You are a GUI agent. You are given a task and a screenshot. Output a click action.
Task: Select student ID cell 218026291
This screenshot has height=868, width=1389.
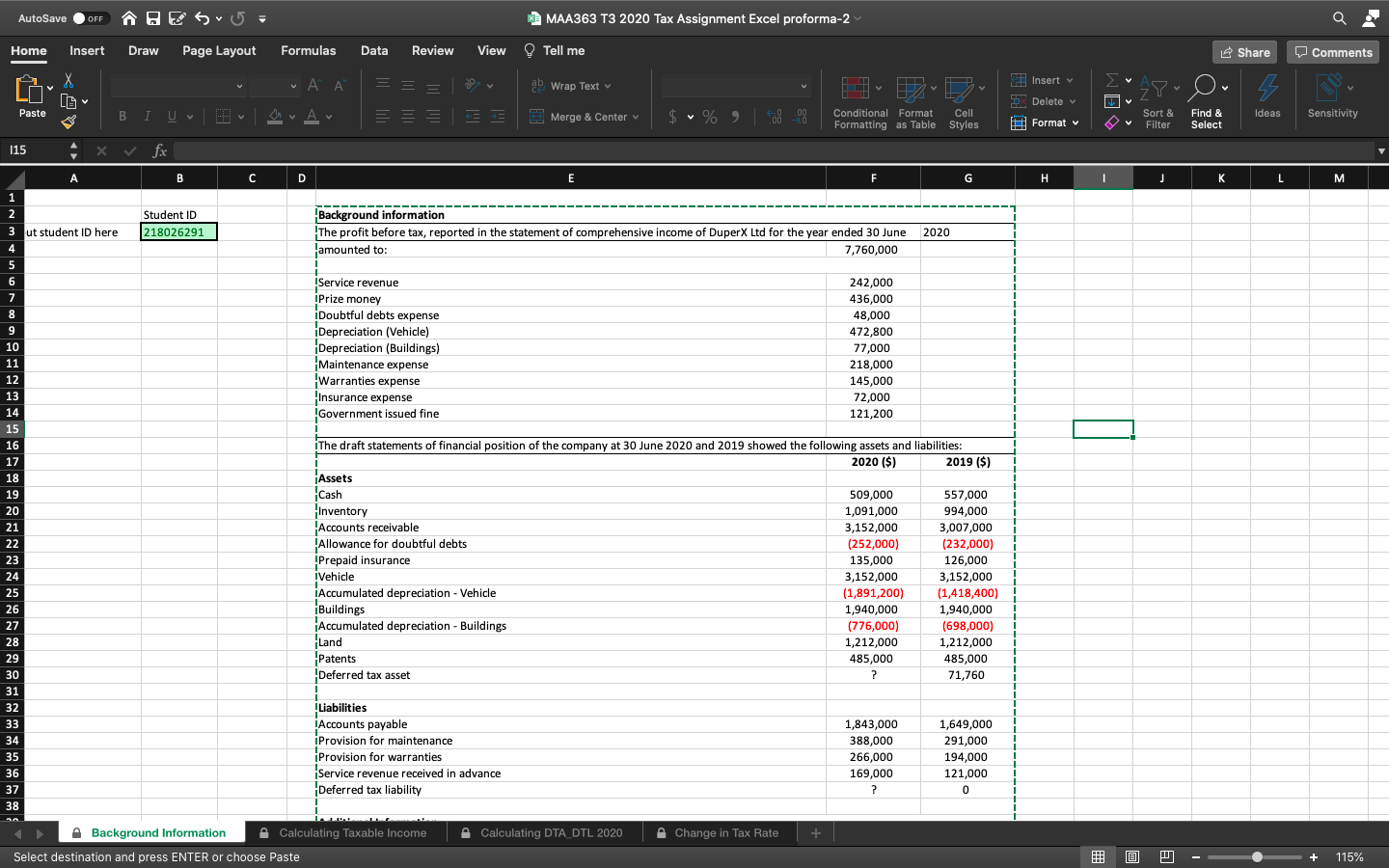[179, 231]
